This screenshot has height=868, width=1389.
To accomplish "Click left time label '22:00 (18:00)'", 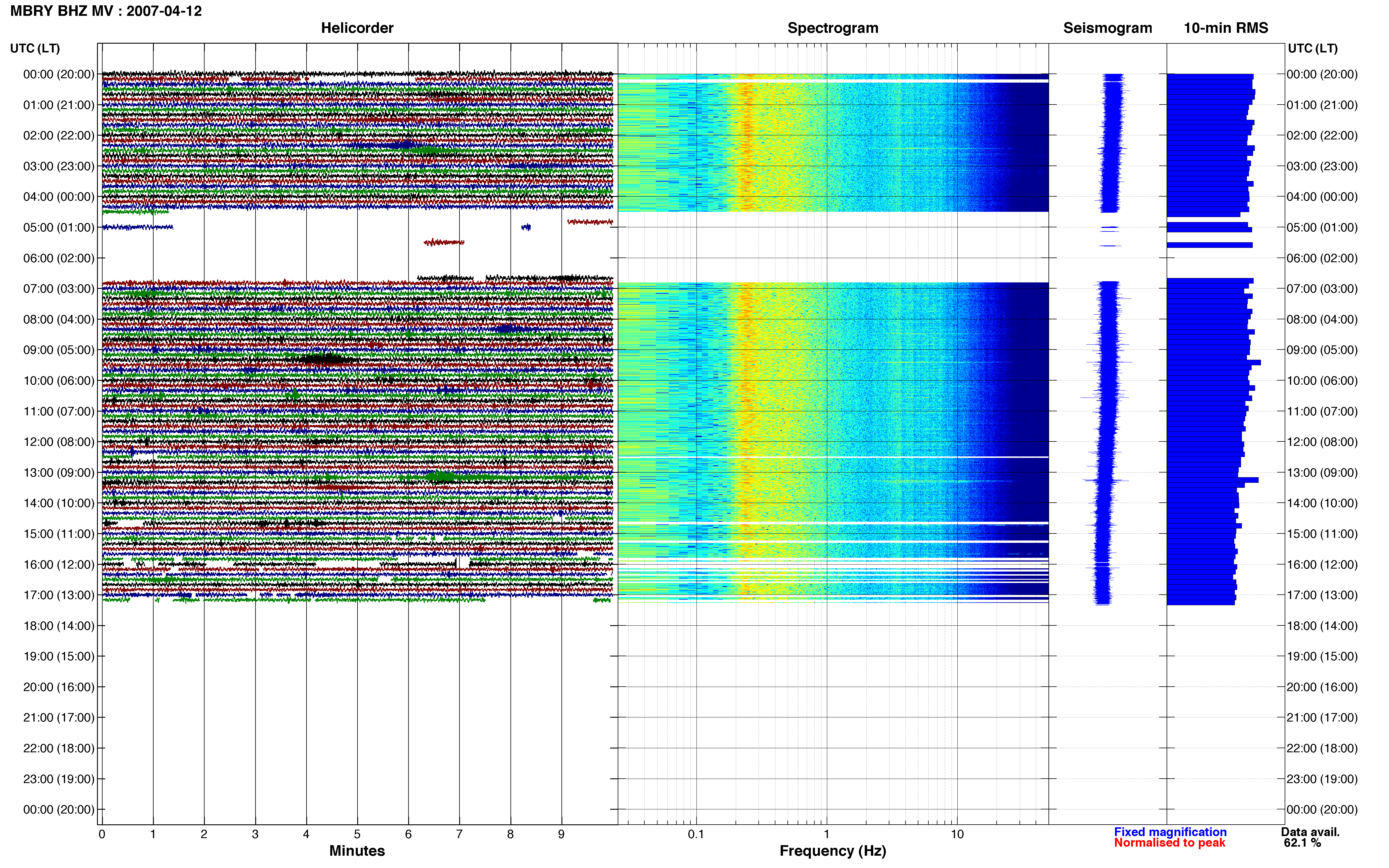I will click(x=59, y=748).
